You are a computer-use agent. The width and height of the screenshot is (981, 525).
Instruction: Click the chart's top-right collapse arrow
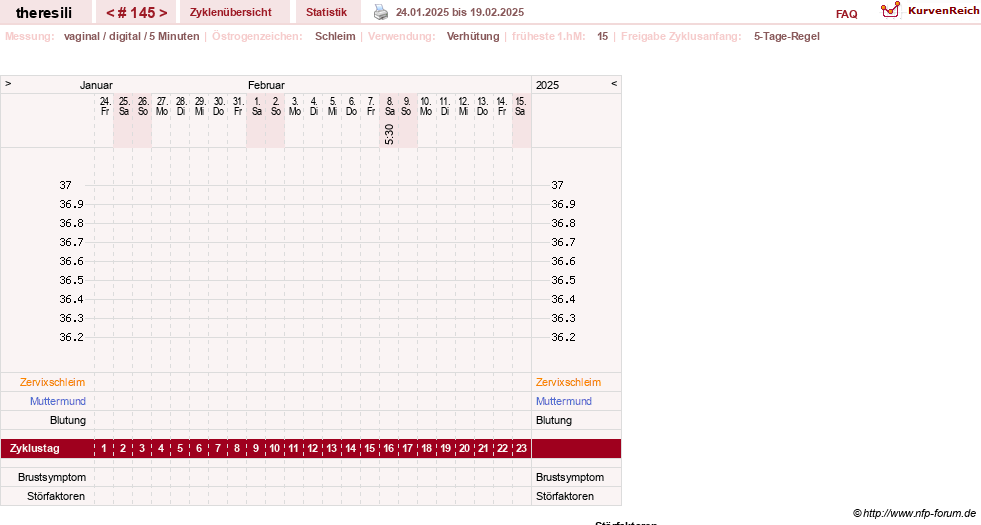click(x=614, y=83)
